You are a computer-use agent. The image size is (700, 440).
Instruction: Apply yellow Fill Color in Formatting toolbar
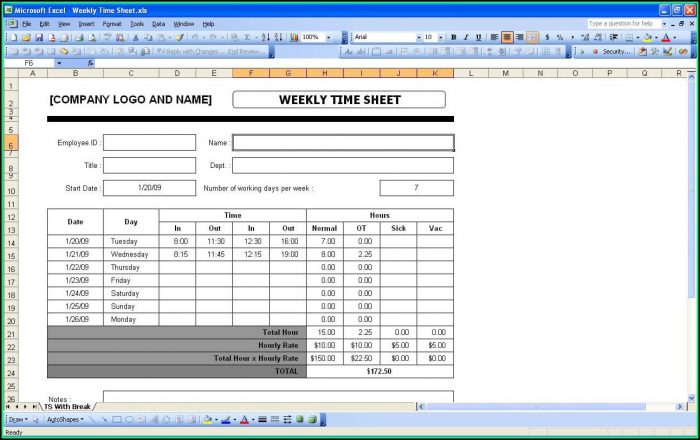pyautogui.click(x=648, y=37)
